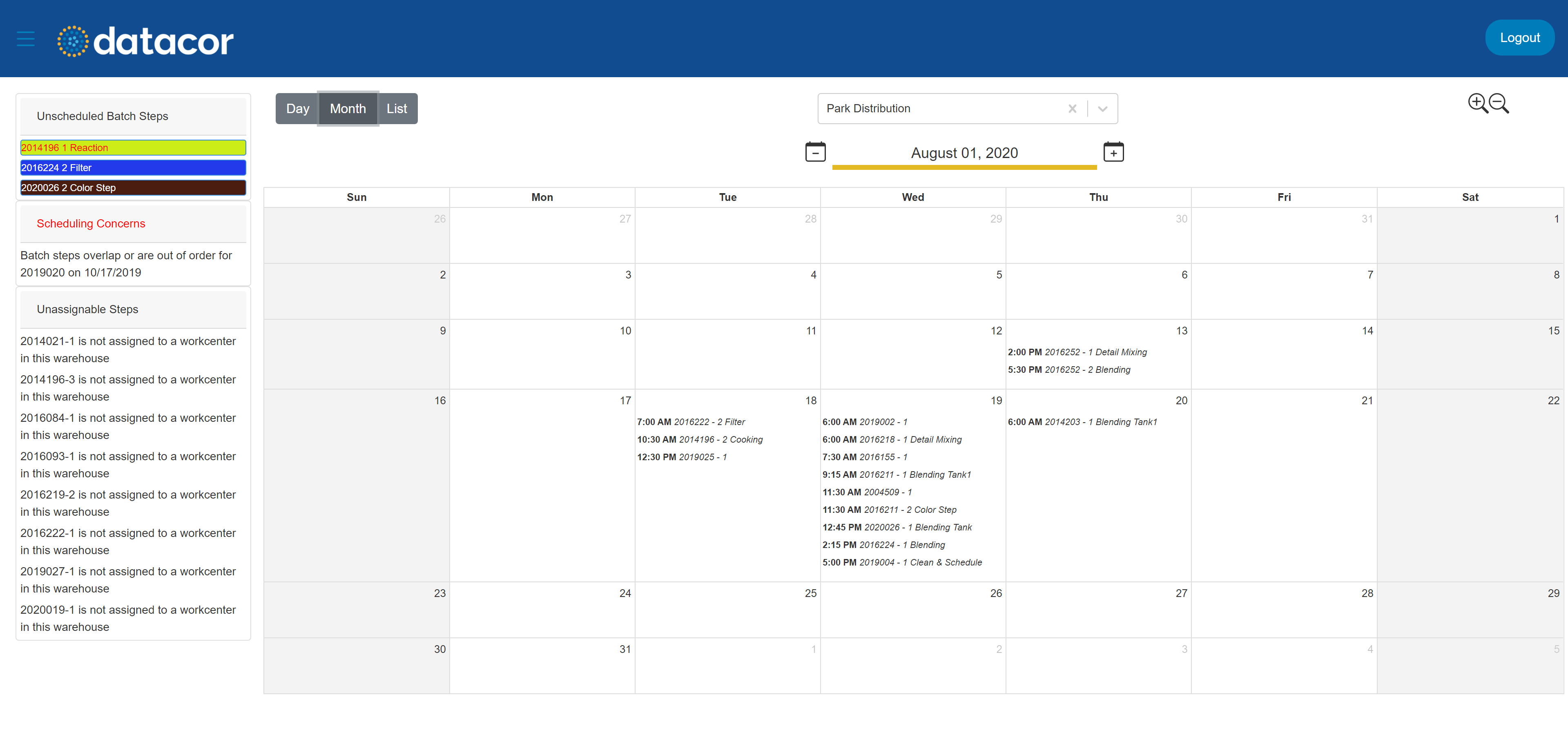Click the August 01, 2020 date title
Screen dimensions: 1568x735
click(964, 153)
